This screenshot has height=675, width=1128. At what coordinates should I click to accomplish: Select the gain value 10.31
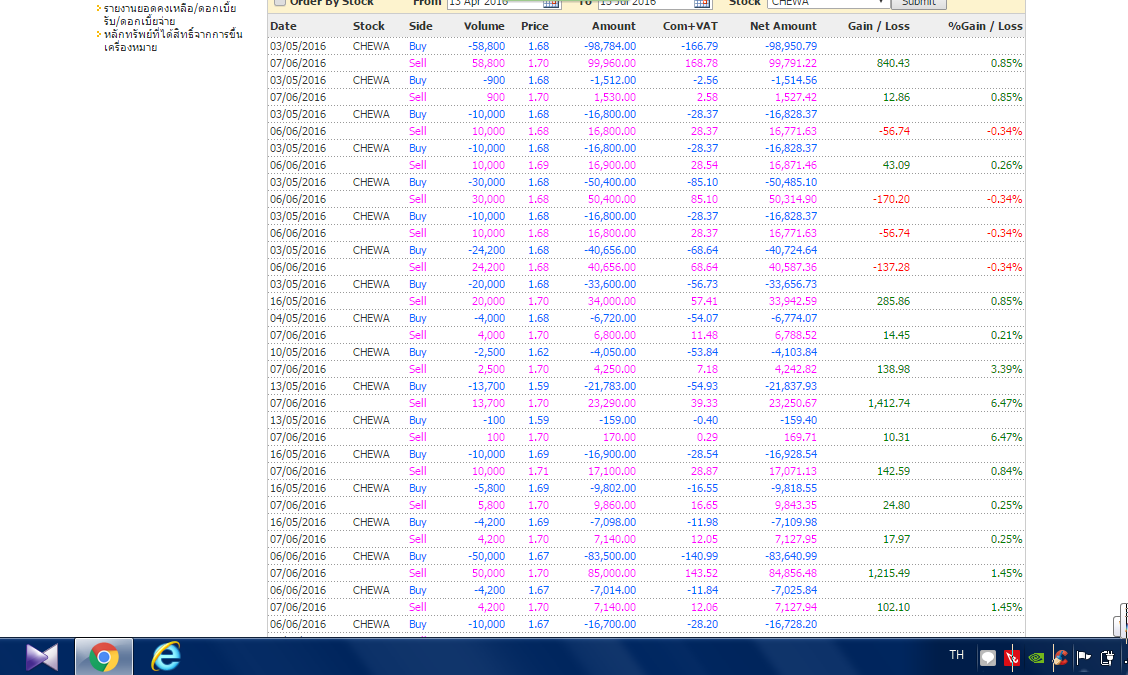tap(896, 438)
